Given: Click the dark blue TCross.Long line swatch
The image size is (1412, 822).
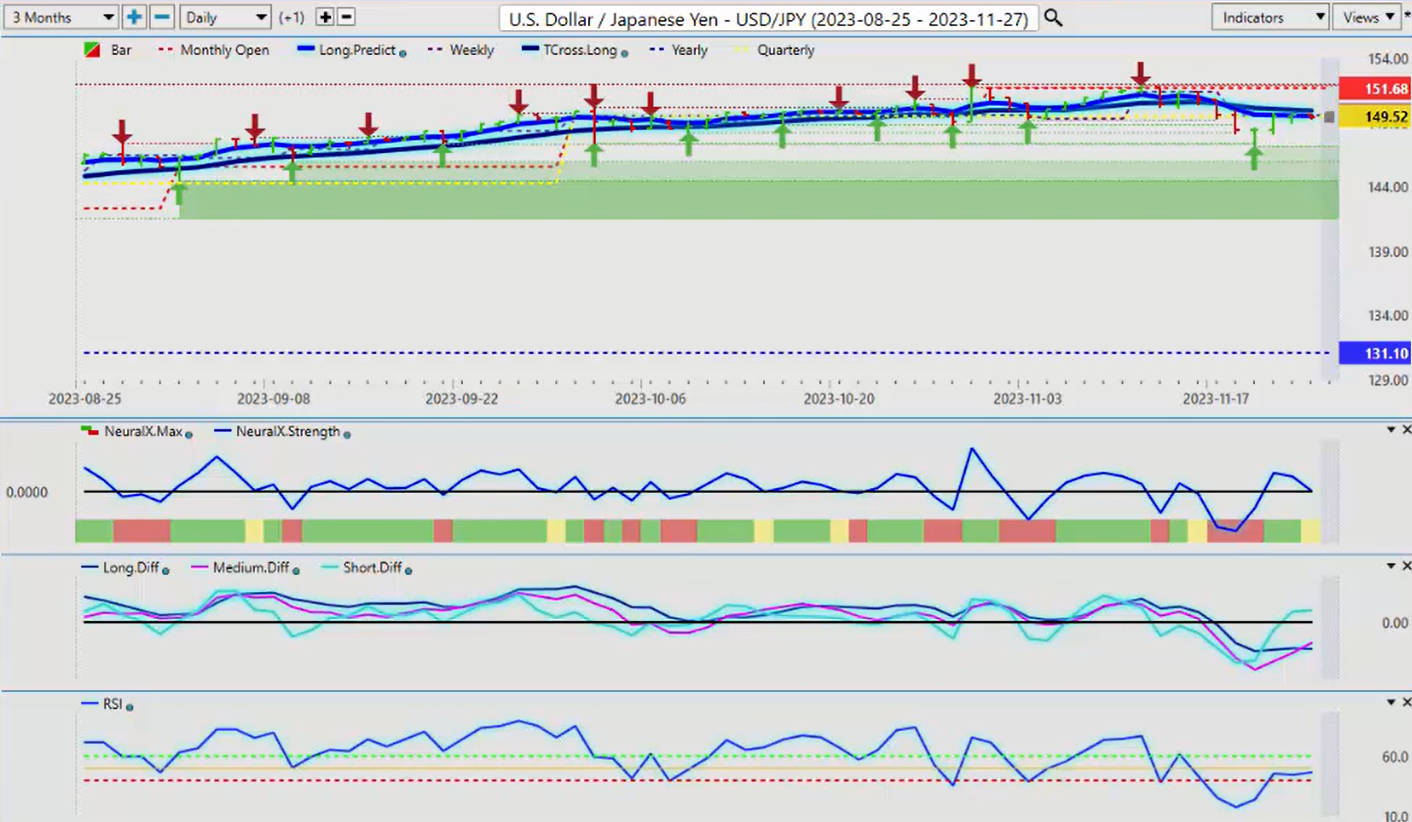Looking at the screenshot, I should click(x=531, y=50).
